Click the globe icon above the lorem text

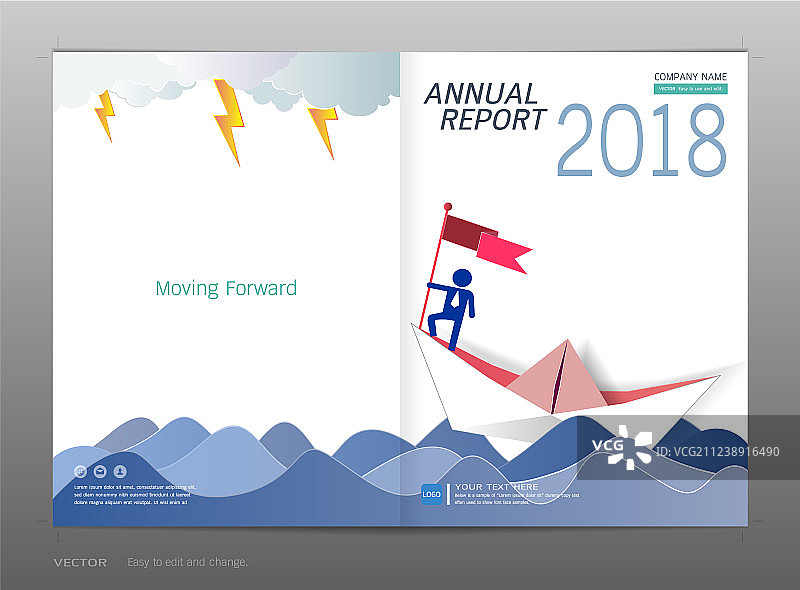click(x=80, y=471)
